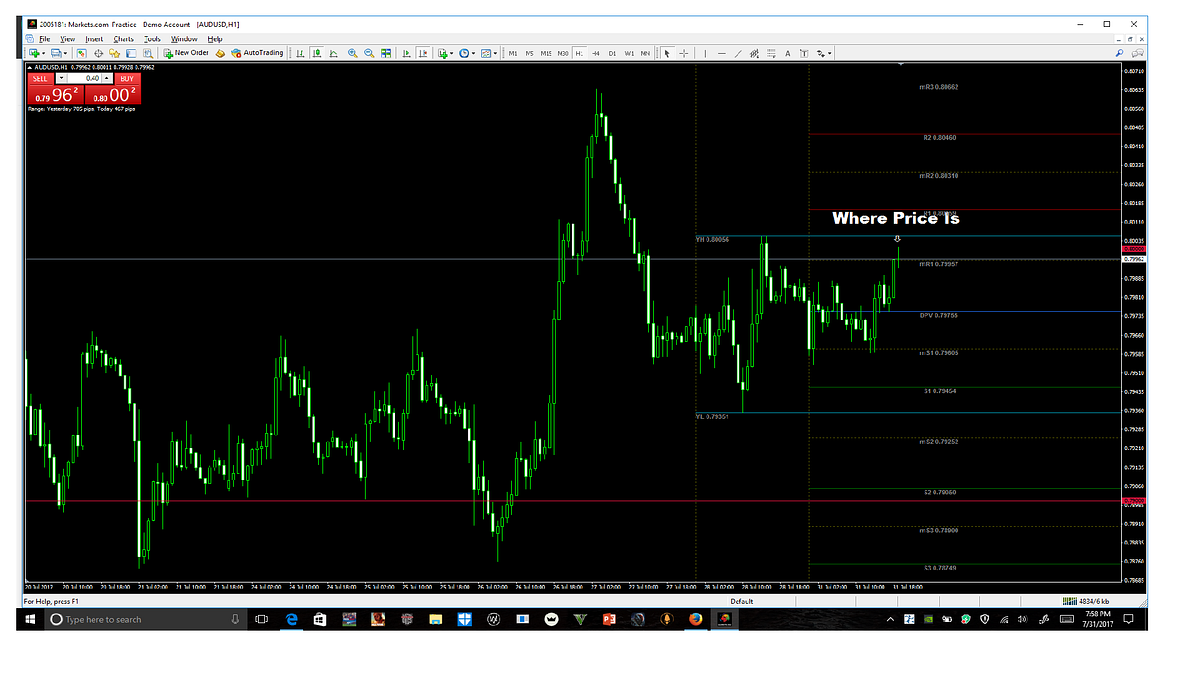Open the Help menu
This screenshot has height=675, width=1200.
click(x=215, y=38)
